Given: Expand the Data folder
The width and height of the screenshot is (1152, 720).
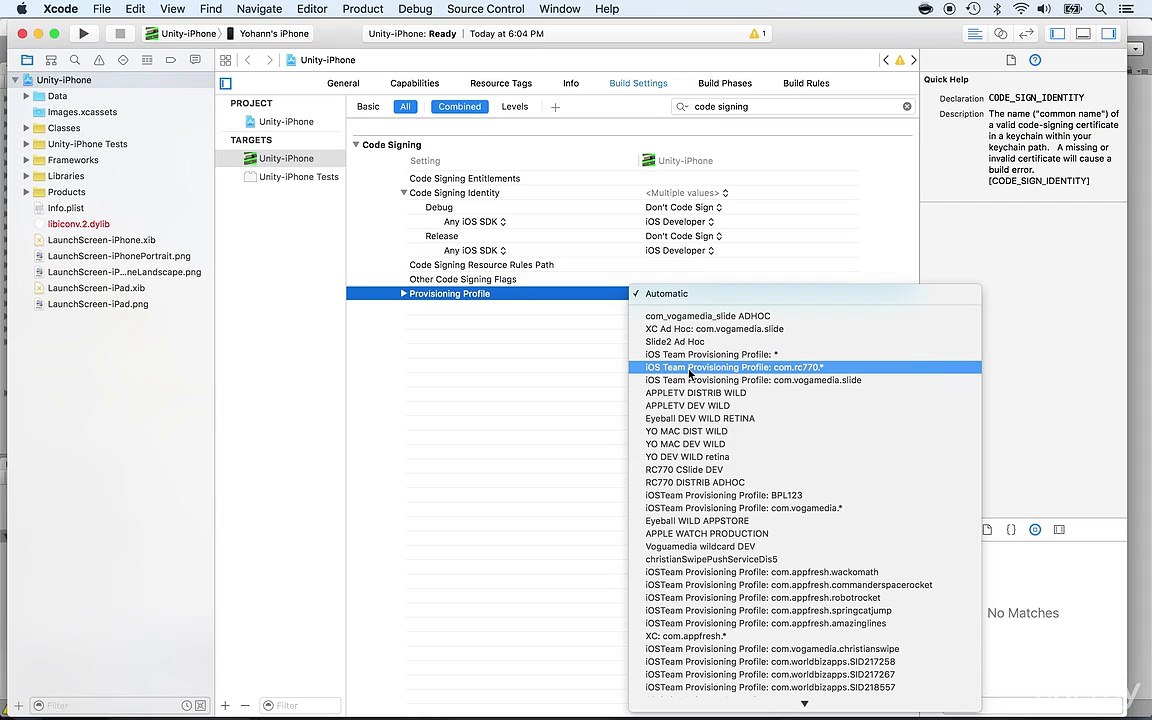Looking at the screenshot, I should point(26,96).
